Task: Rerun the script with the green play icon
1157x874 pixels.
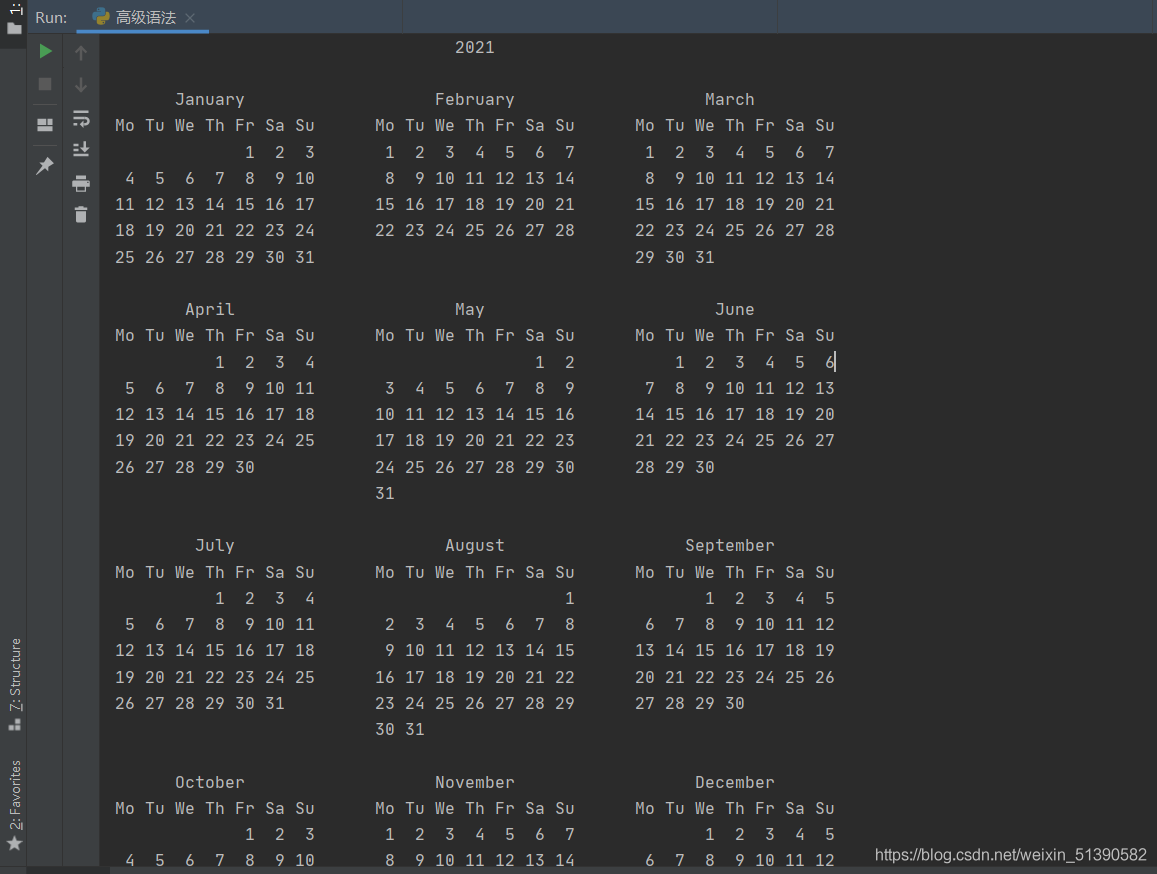Action: (x=45, y=51)
